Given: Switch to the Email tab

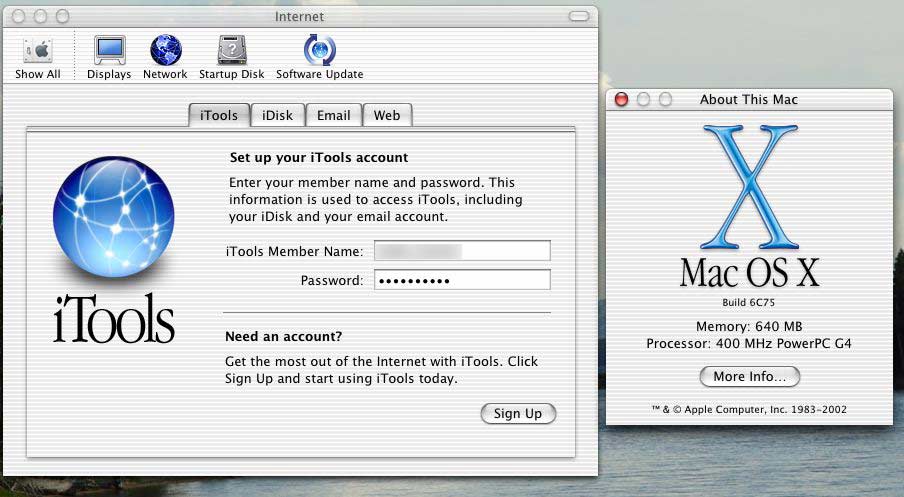Looking at the screenshot, I should click(x=334, y=115).
